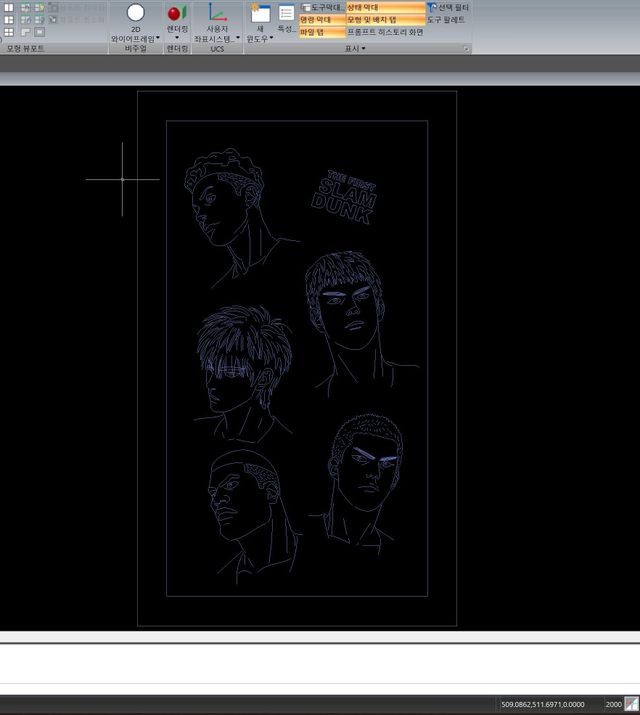Expand the 2D wireframe visual style dropdown
The width and height of the screenshot is (640, 715).
pos(158,39)
